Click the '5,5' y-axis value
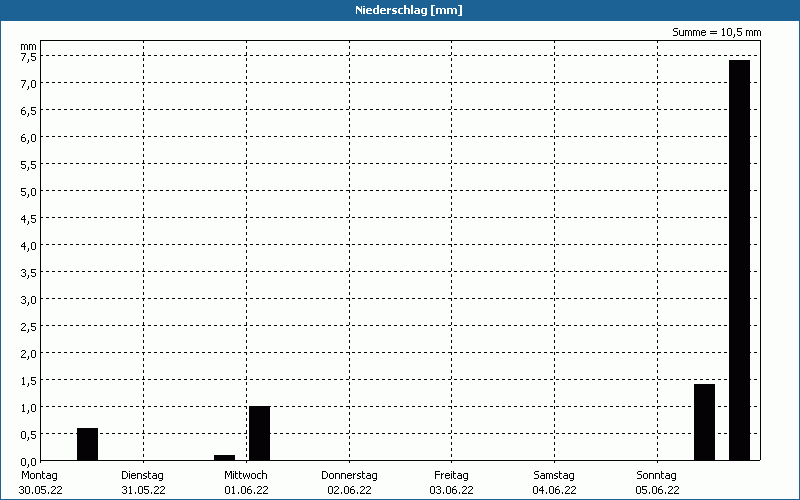 tap(29, 165)
